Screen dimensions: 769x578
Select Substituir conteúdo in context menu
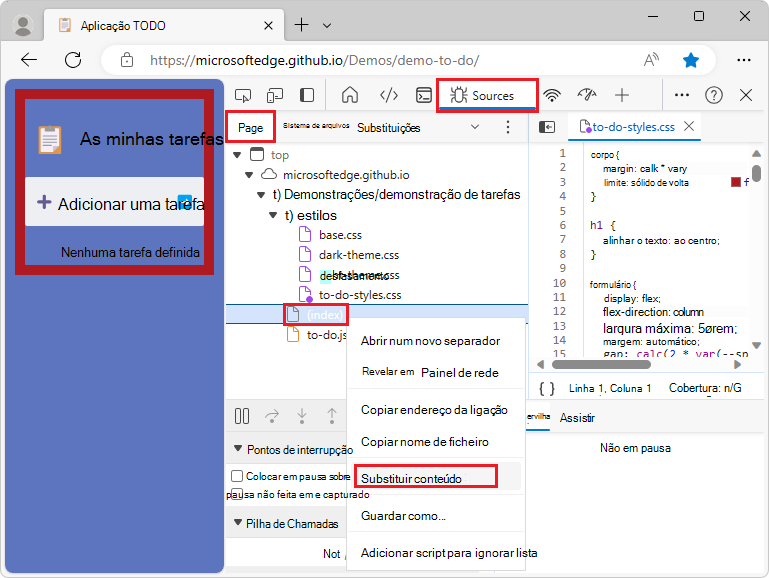[411, 478]
